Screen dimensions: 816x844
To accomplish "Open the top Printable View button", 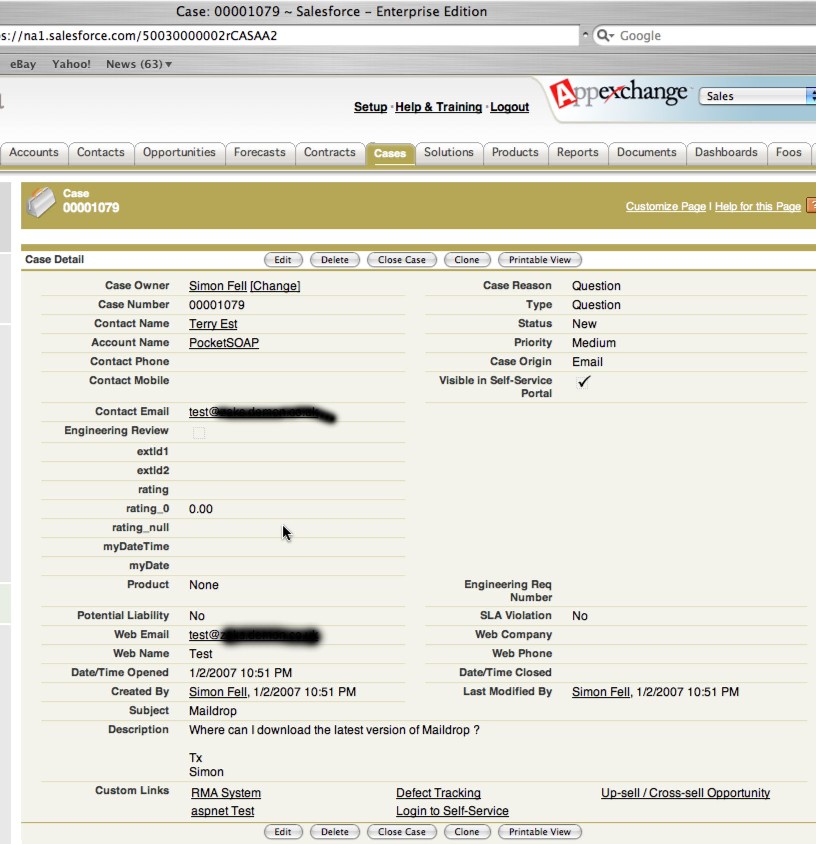I will coord(539,259).
